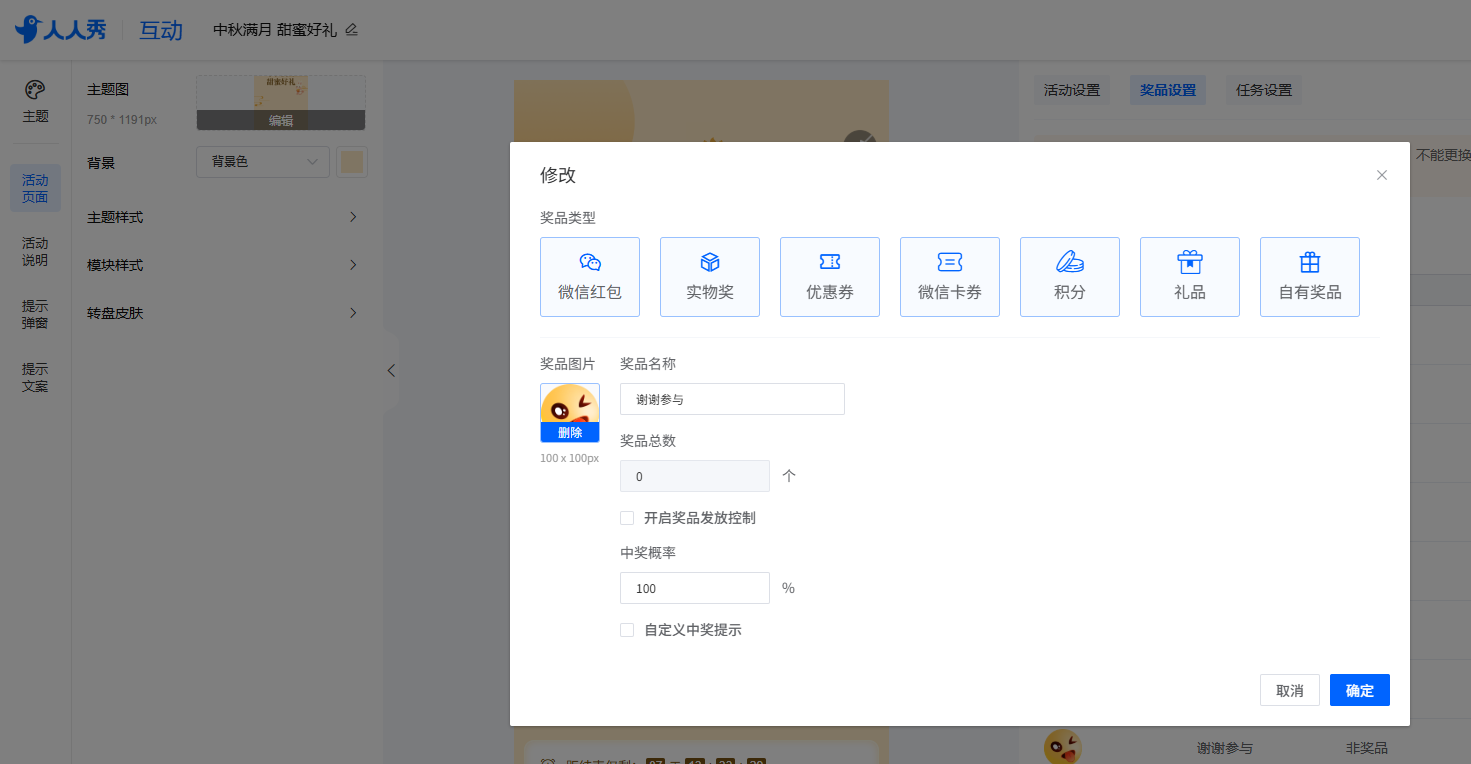
Task: Select the 自有奖品 prize type
Action: click(x=1310, y=277)
